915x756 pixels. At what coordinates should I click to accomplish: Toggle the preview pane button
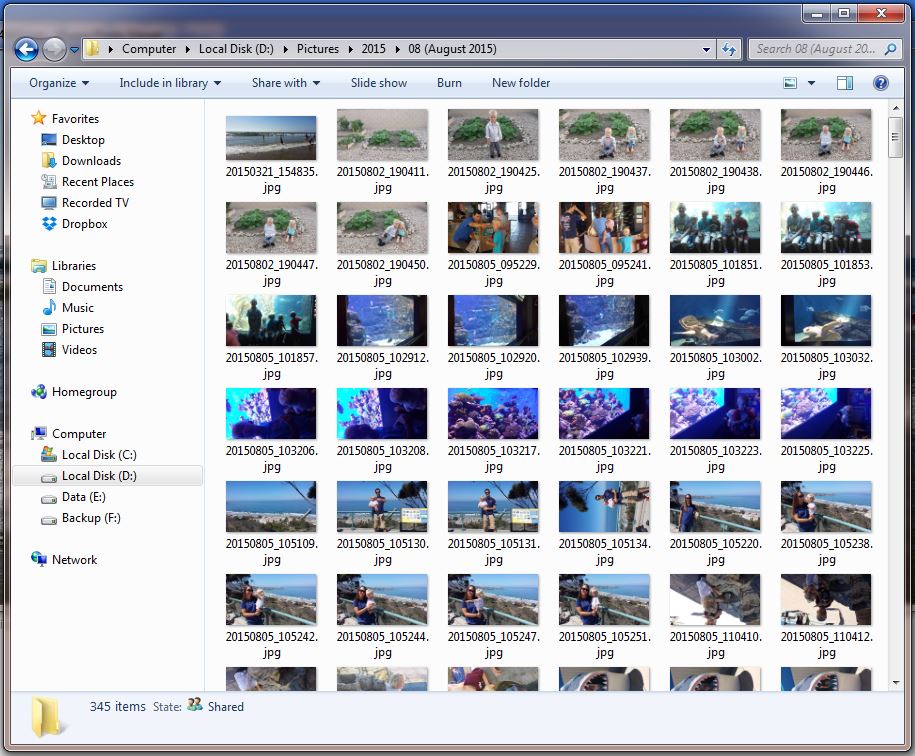[x=844, y=83]
